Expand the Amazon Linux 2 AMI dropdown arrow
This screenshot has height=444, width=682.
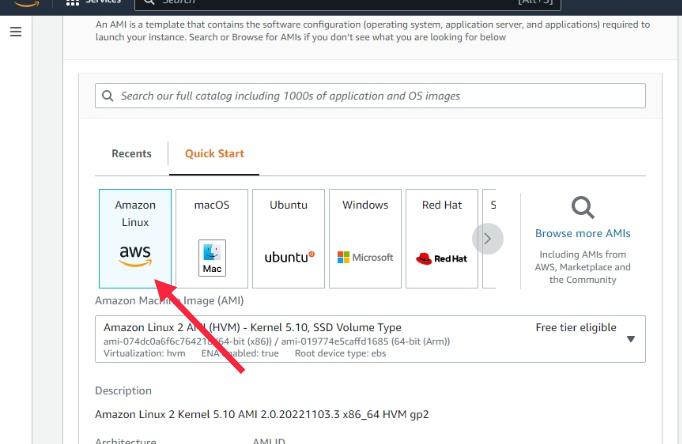(x=631, y=339)
